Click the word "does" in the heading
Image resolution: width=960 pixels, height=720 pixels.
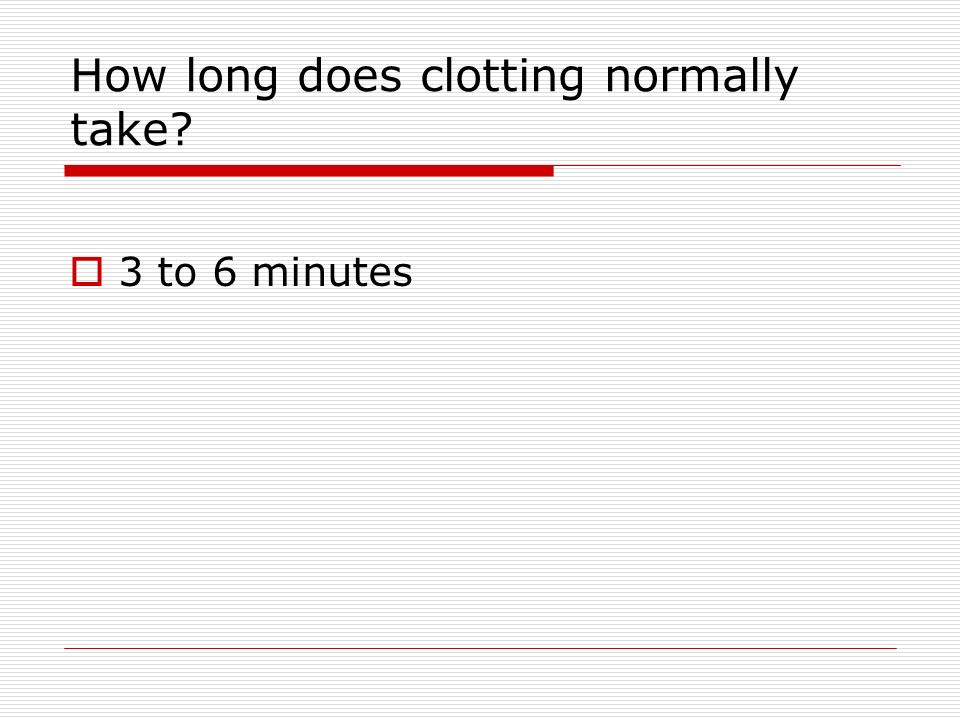click(350, 75)
